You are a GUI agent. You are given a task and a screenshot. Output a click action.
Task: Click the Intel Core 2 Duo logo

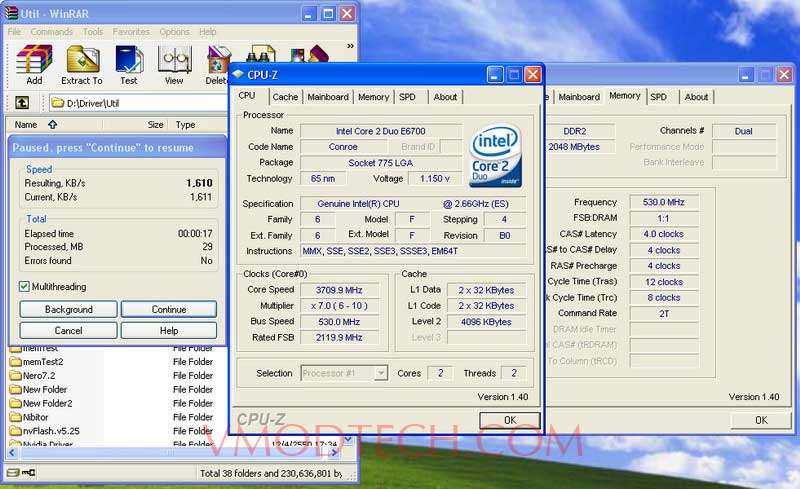495,155
